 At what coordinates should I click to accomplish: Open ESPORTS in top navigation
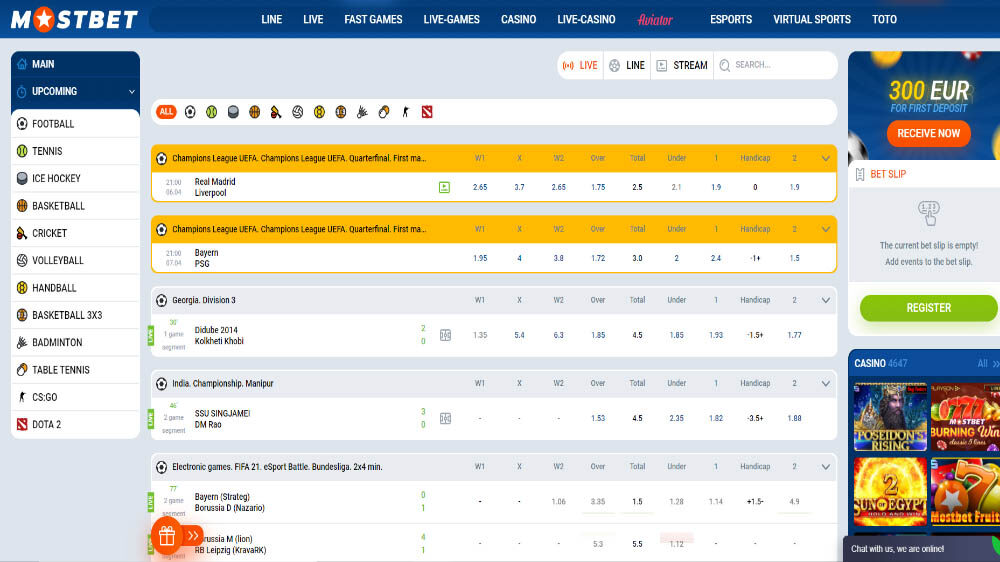click(x=731, y=20)
